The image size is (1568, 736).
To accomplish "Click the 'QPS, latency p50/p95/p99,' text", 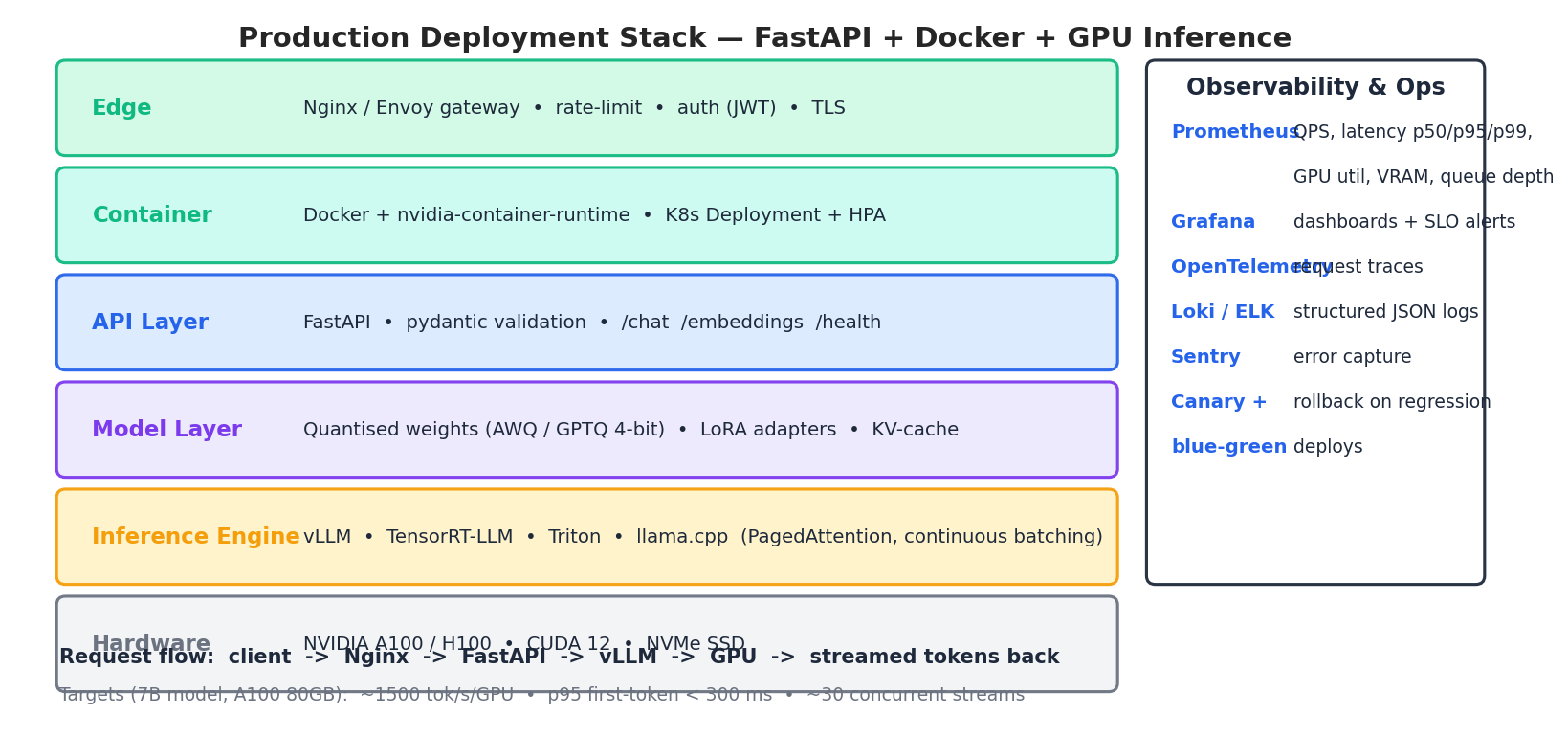I will click(x=1413, y=132).
